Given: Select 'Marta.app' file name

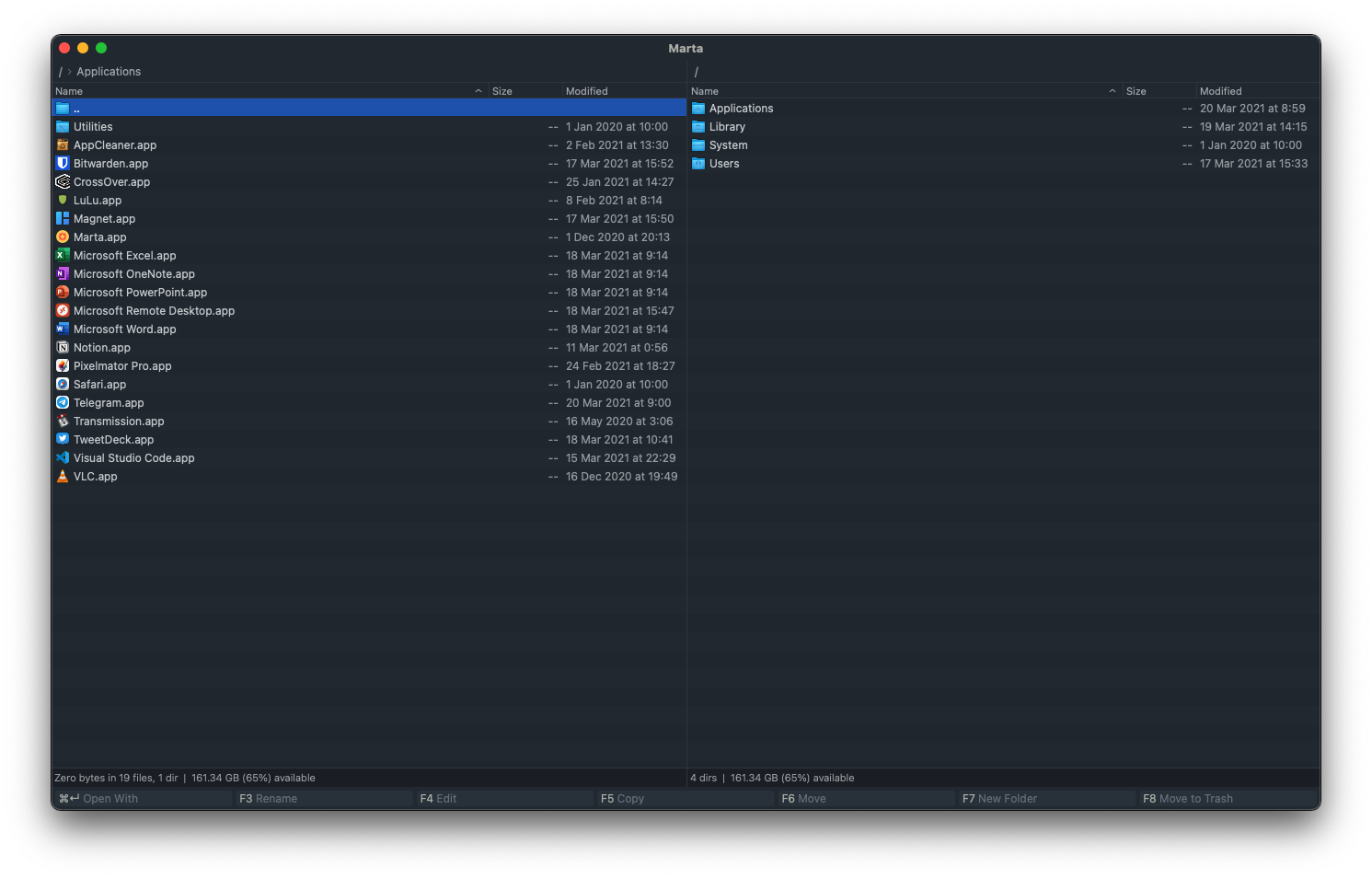Looking at the screenshot, I should [x=100, y=237].
